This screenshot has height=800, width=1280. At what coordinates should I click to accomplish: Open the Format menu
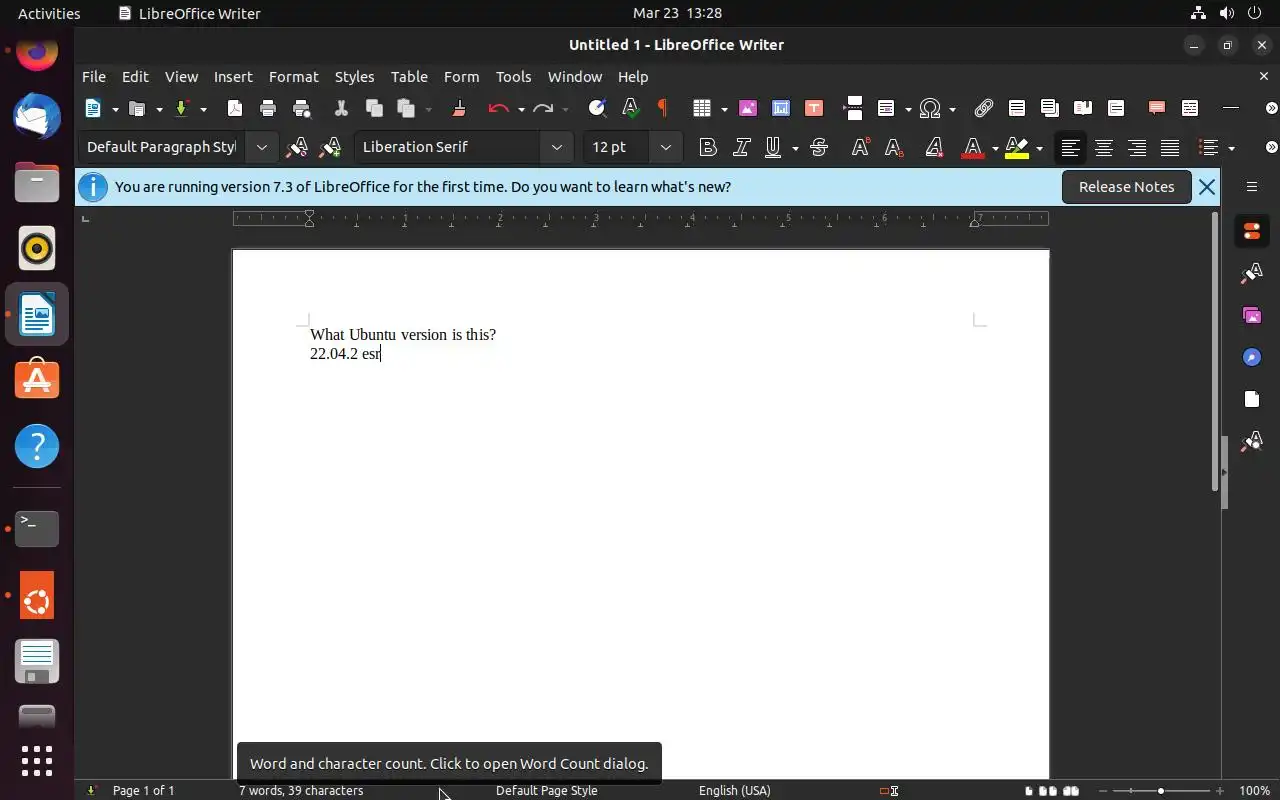click(293, 76)
